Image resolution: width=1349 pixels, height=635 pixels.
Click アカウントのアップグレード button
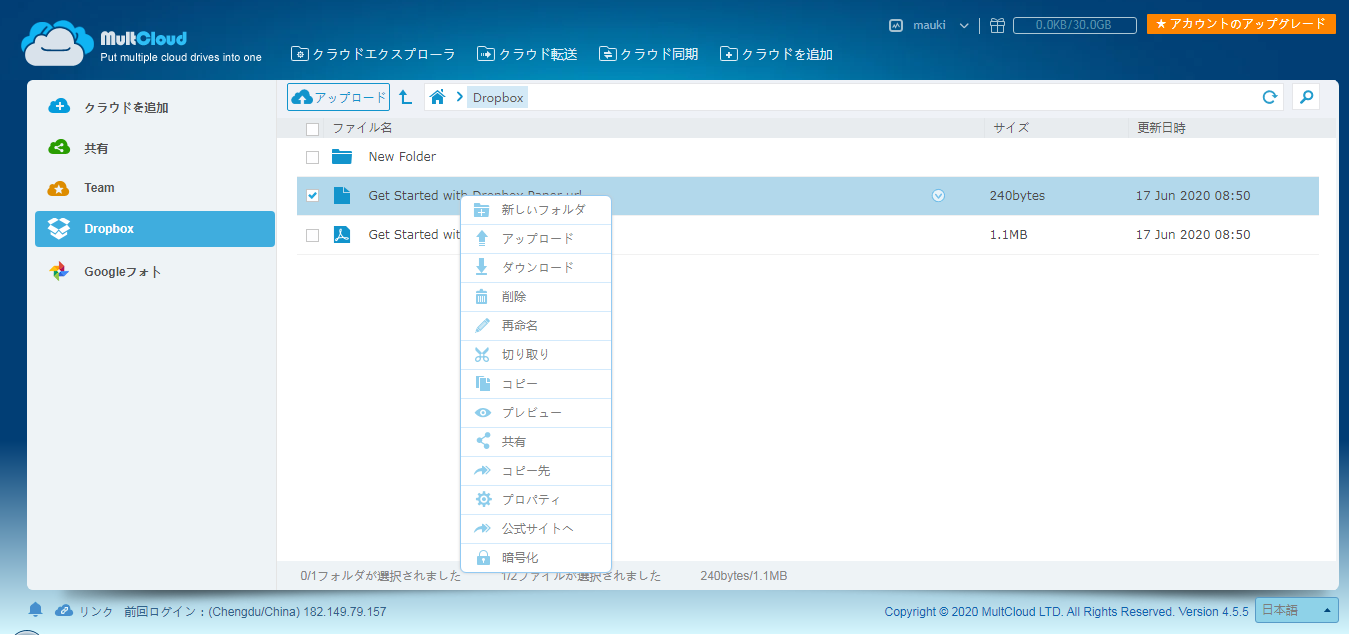tap(1241, 23)
